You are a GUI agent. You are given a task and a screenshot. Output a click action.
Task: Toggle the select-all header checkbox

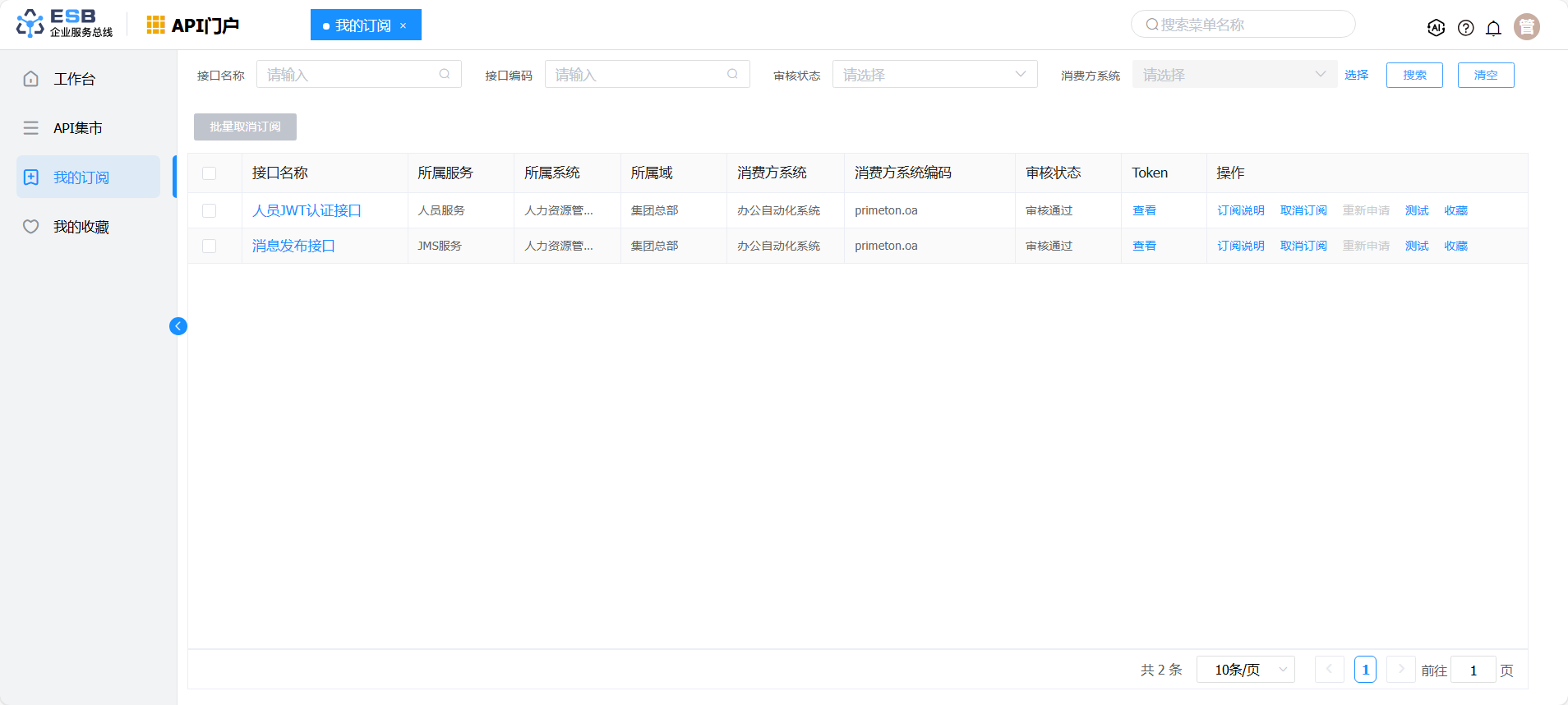[x=210, y=173]
